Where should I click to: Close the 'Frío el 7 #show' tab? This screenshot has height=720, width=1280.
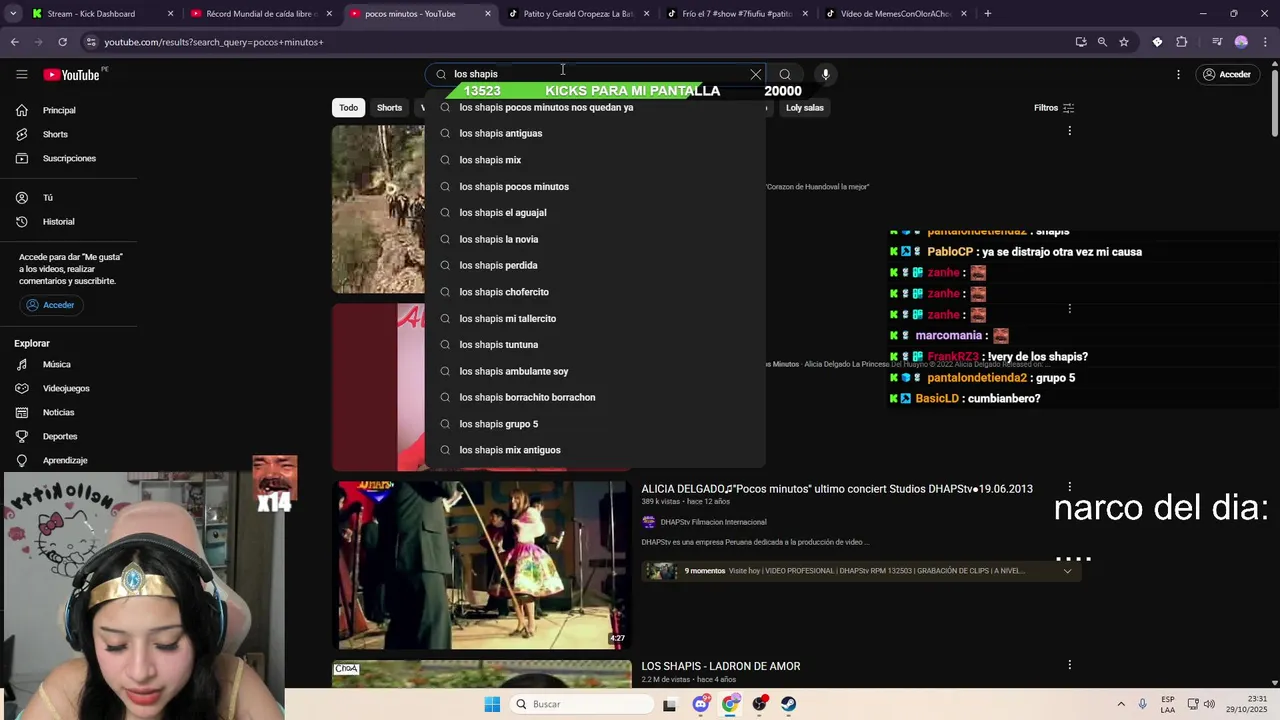[805, 14]
